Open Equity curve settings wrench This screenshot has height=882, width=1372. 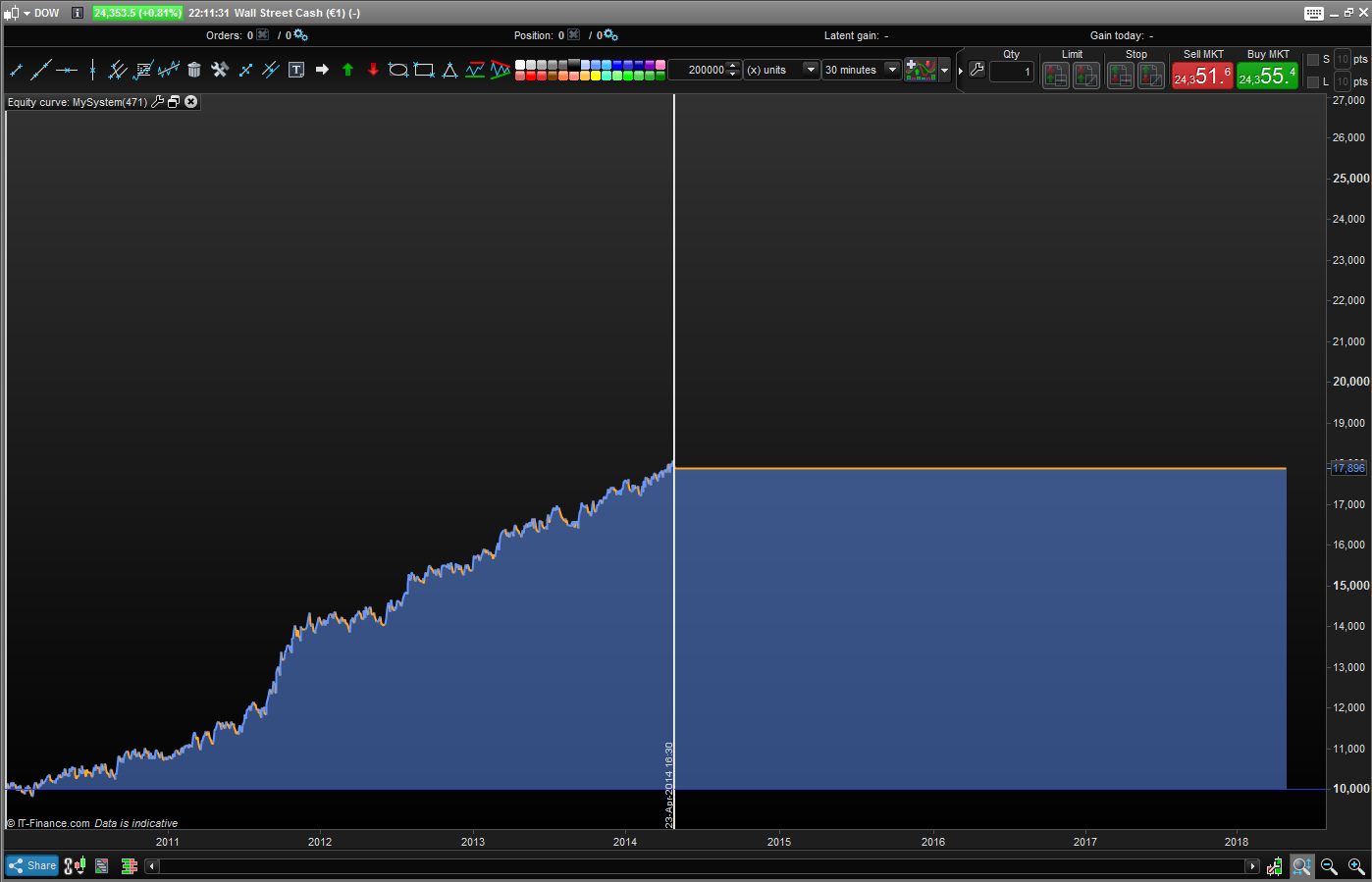coord(157,102)
